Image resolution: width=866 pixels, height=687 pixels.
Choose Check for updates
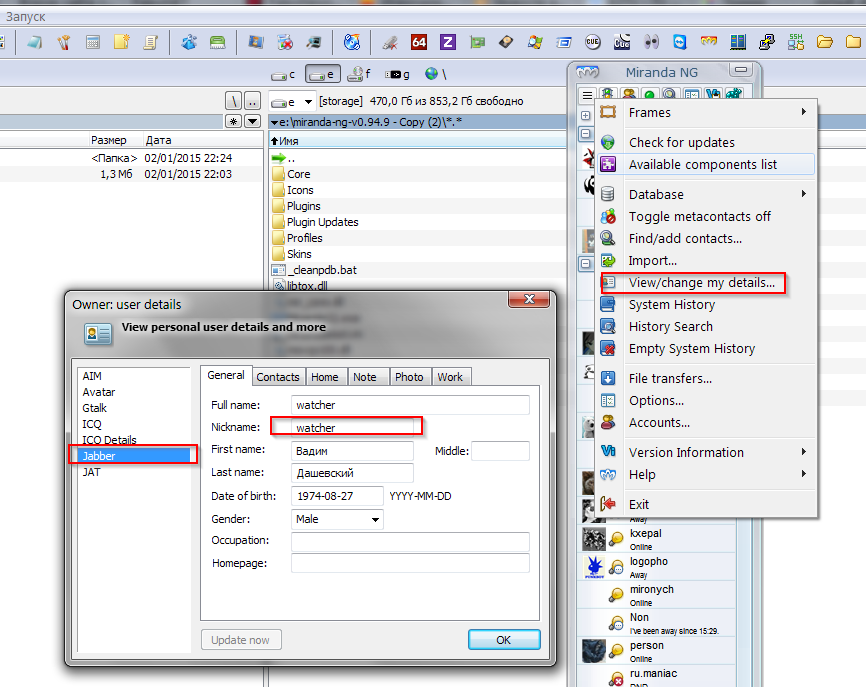[x=706, y=142]
